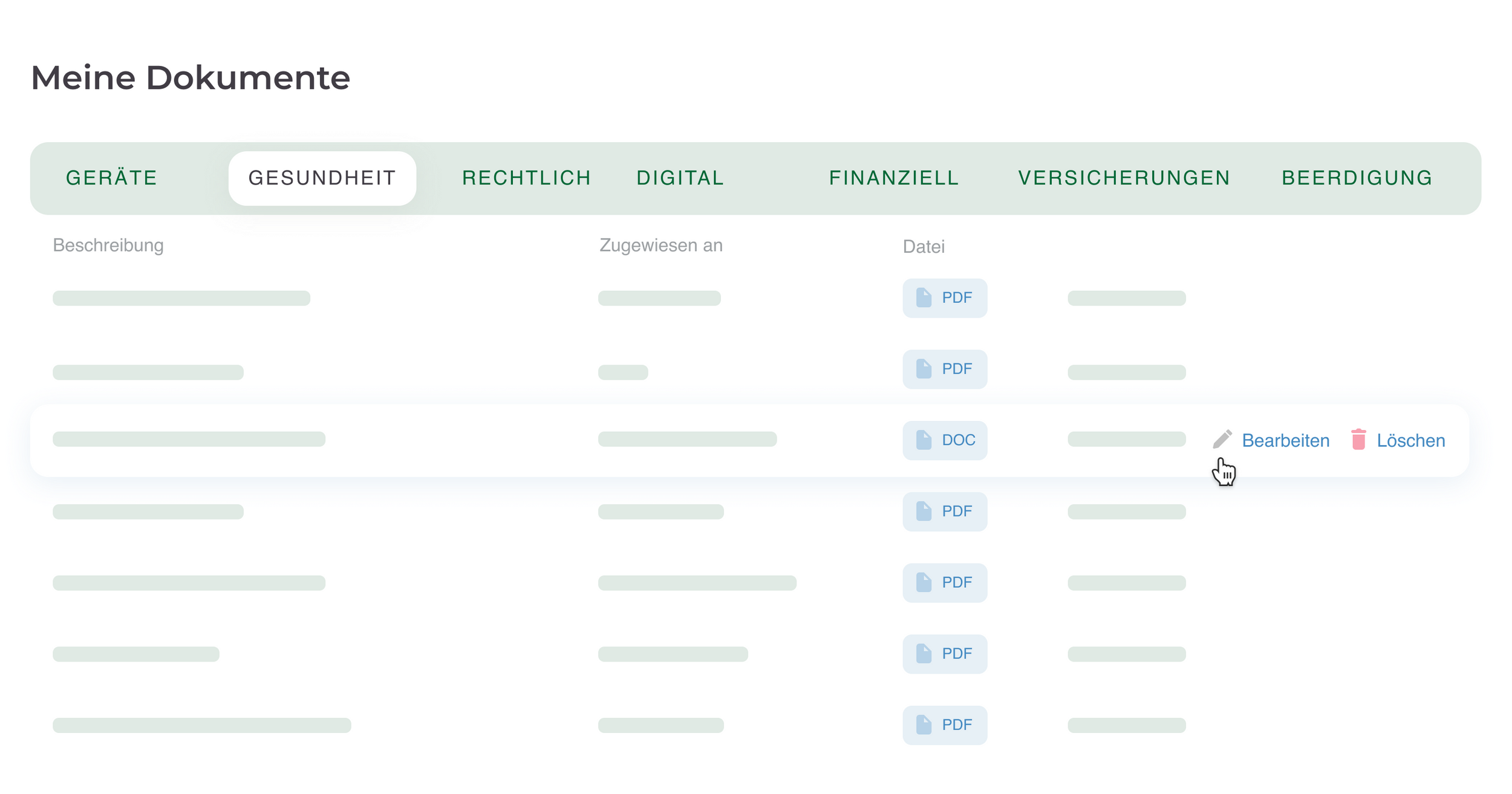Click the Löschen link

(1410, 441)
